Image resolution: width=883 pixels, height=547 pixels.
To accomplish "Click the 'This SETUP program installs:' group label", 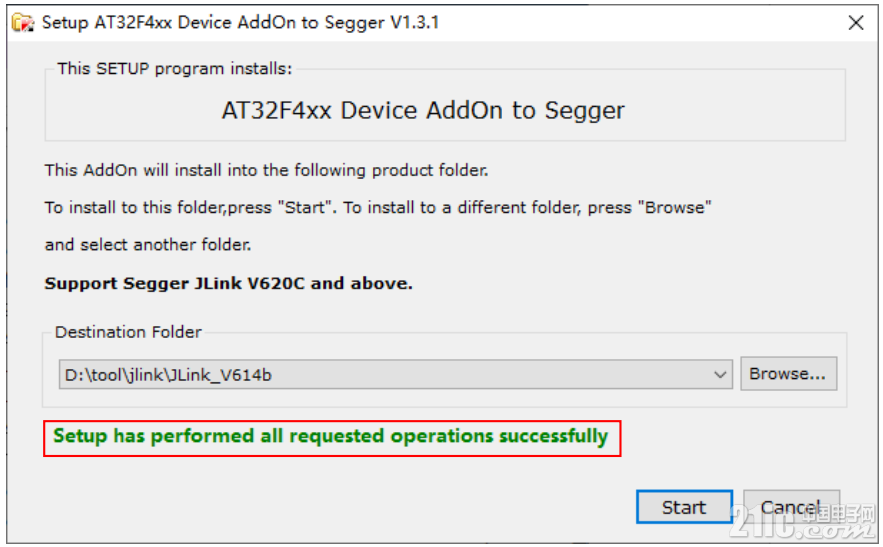I will 175,69.
